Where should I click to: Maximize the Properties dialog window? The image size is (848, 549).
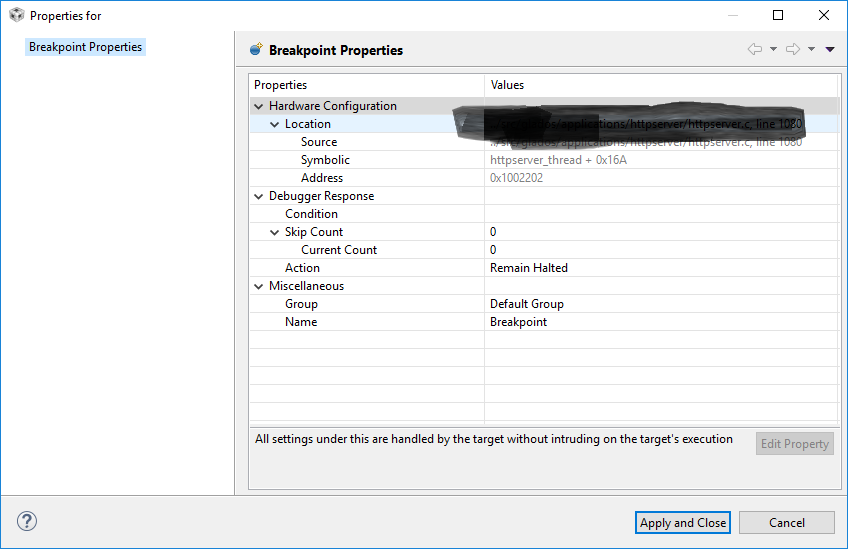[778, 15]
